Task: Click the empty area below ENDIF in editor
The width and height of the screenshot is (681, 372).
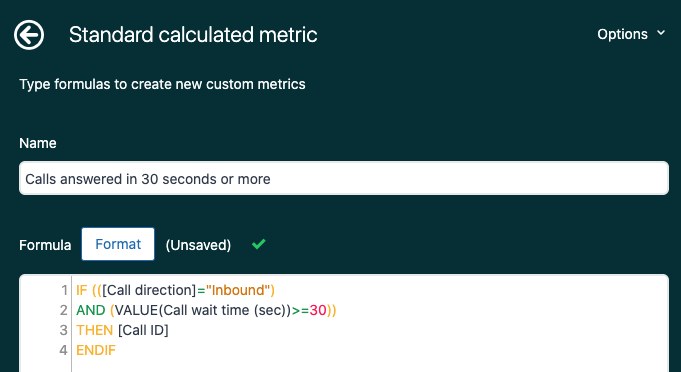Action: point(369,365)
